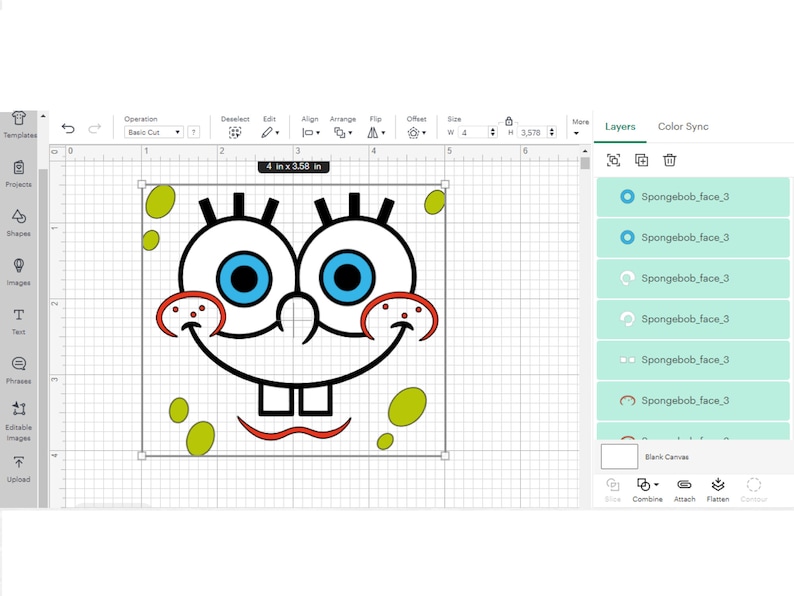Open the Projects panel
Viewport: 794px width, 596px height.
pyautogui.click(x=19, y=174)
